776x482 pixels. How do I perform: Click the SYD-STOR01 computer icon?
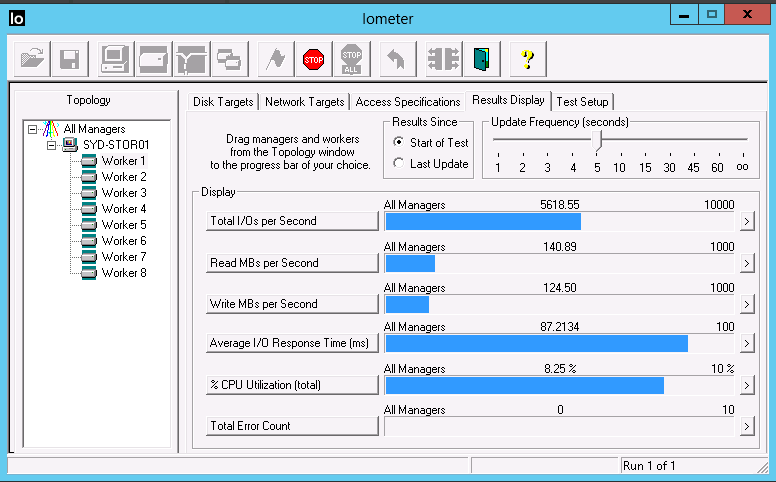click(70, 145)
